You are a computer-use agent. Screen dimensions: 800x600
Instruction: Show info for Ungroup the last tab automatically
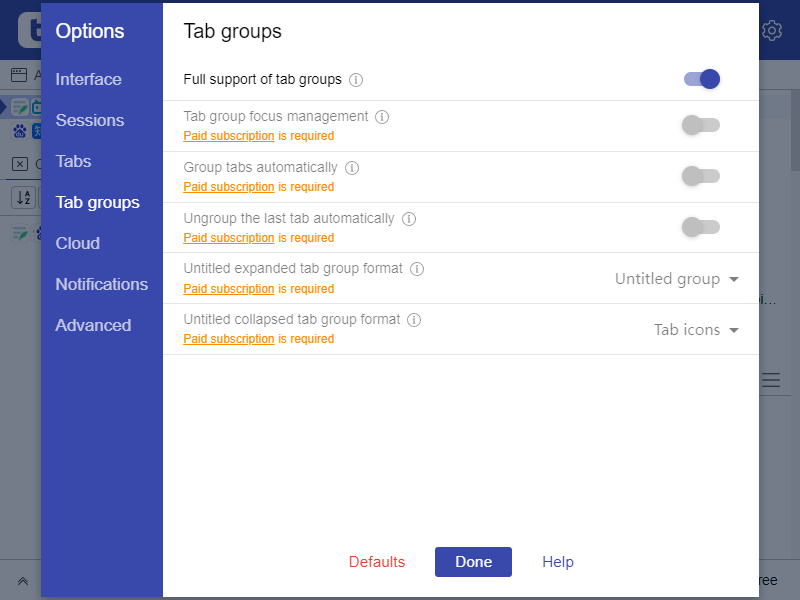409,219
